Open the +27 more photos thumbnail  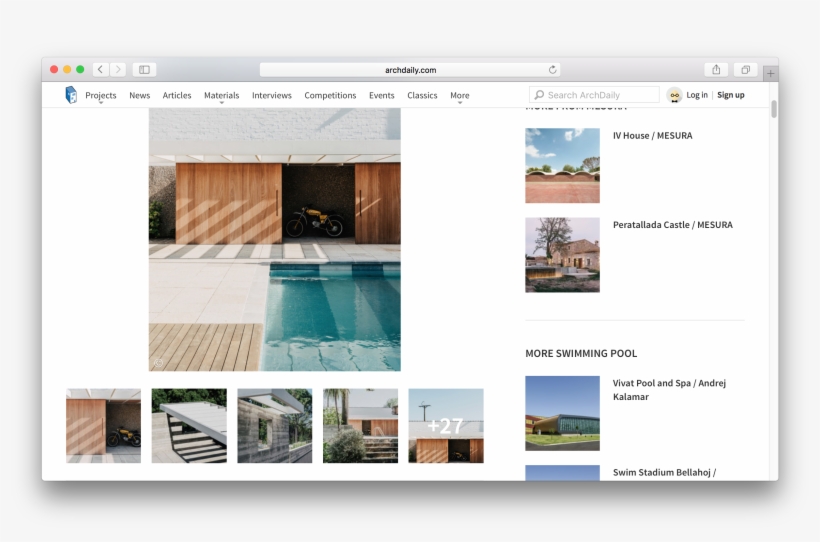pos(446,425)
